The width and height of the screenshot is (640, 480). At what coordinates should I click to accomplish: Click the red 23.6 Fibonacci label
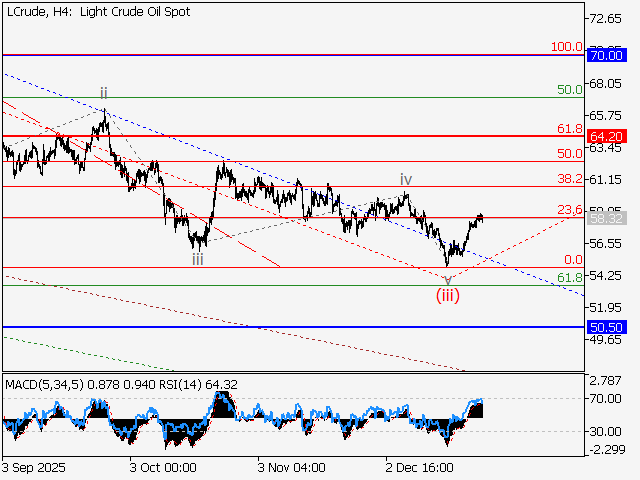(x=569, y=209)
